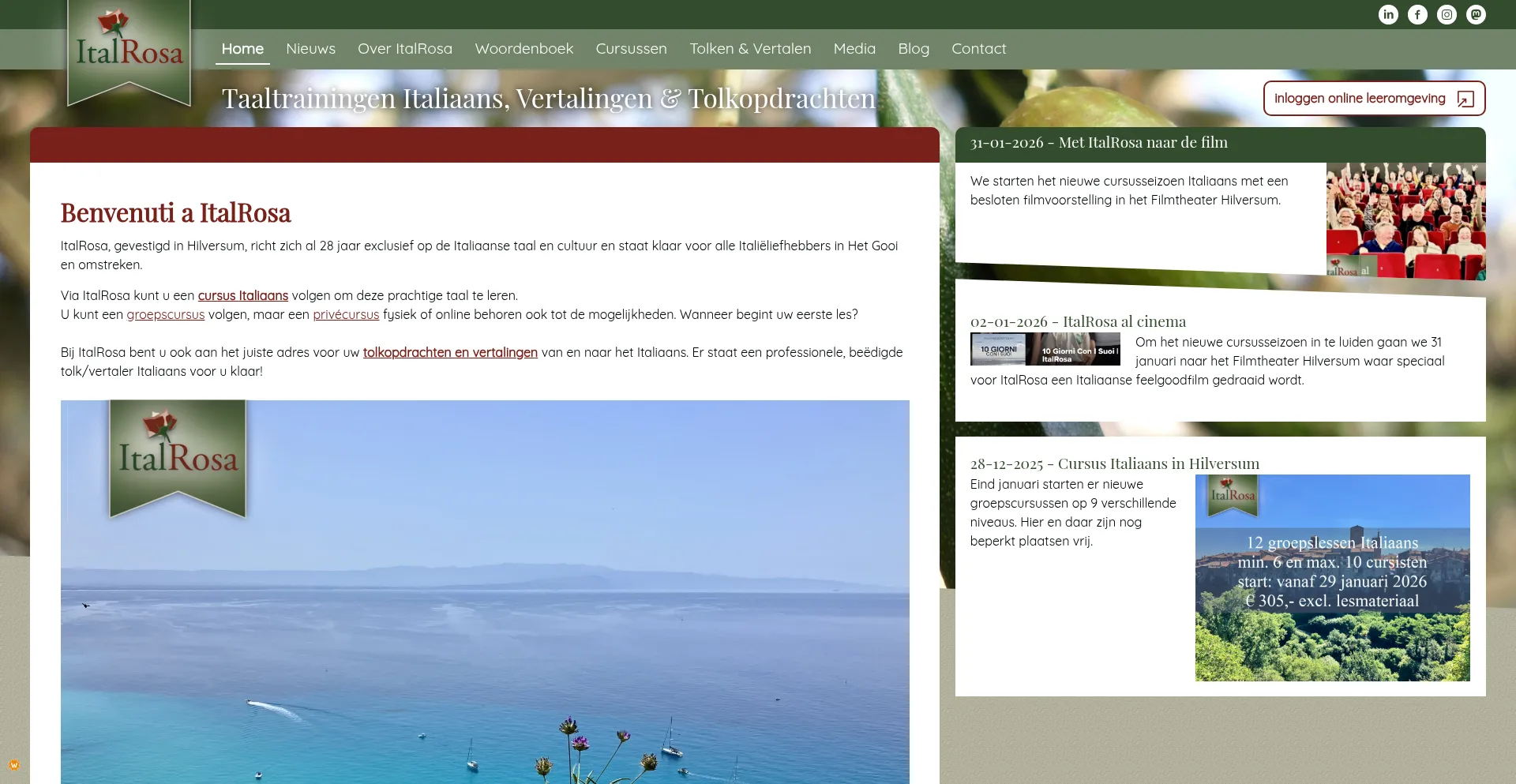This screenshot has width=1516, height=784.
Task: Open the Nieuws menu item
Action: 310,49
